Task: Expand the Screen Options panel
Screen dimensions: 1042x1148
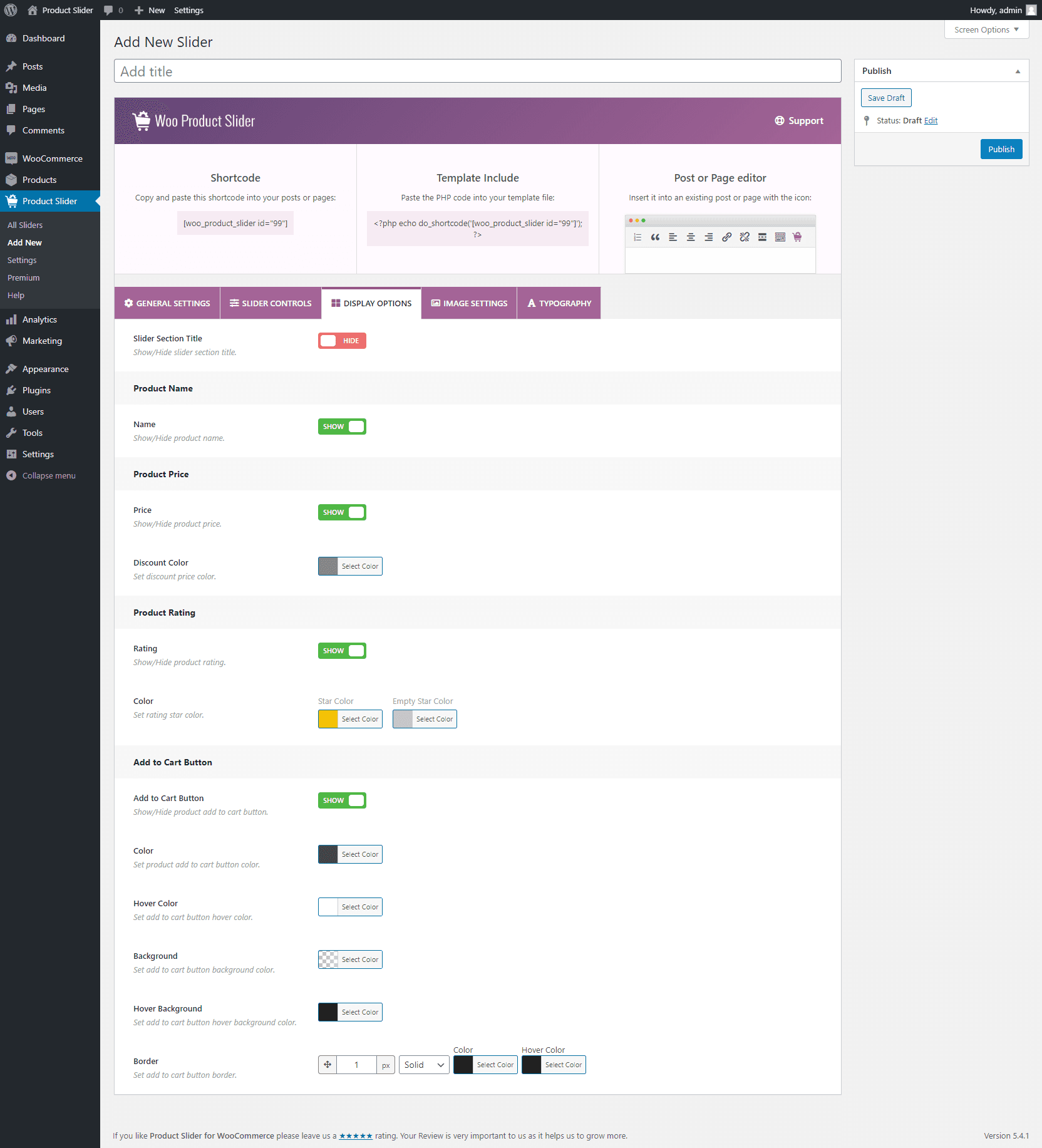Action: point(986,29)
